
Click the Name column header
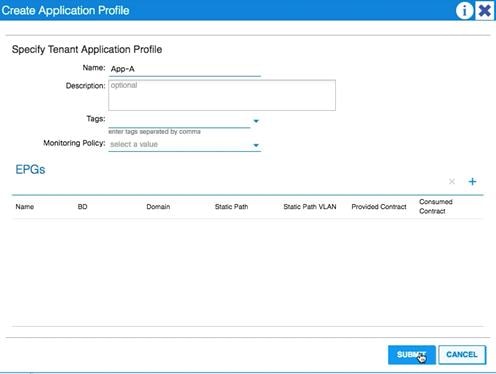coord(25,207)
